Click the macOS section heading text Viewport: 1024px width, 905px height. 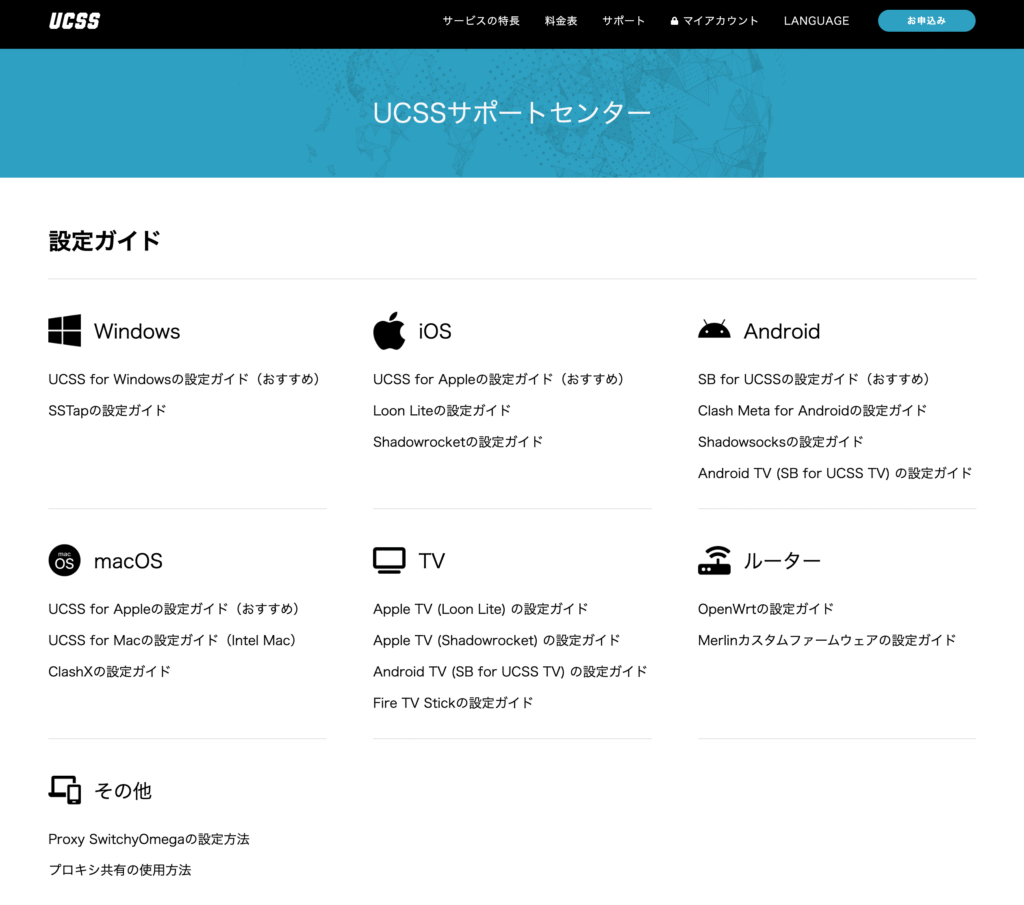click(128, 561)
